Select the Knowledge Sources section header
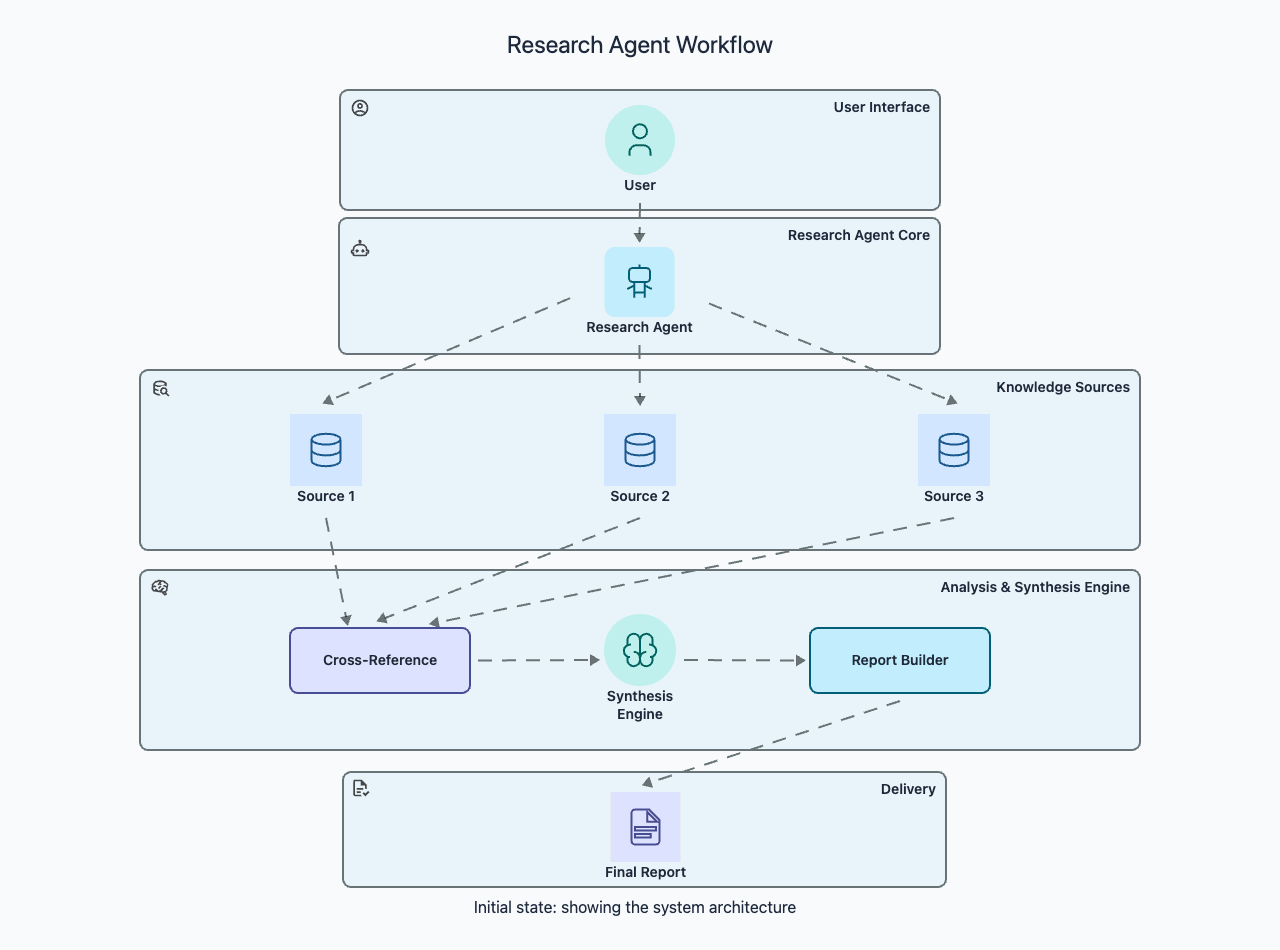1280x950 pixels. click(1063, 387)
